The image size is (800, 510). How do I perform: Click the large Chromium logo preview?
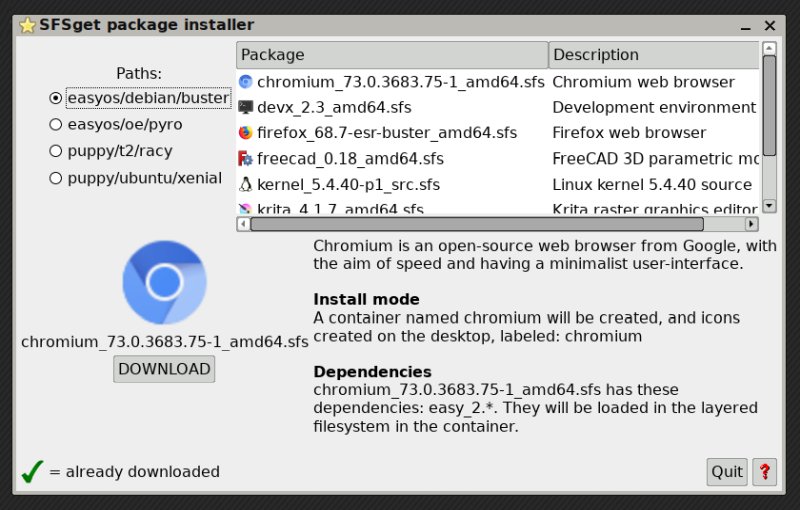point(165,282)
